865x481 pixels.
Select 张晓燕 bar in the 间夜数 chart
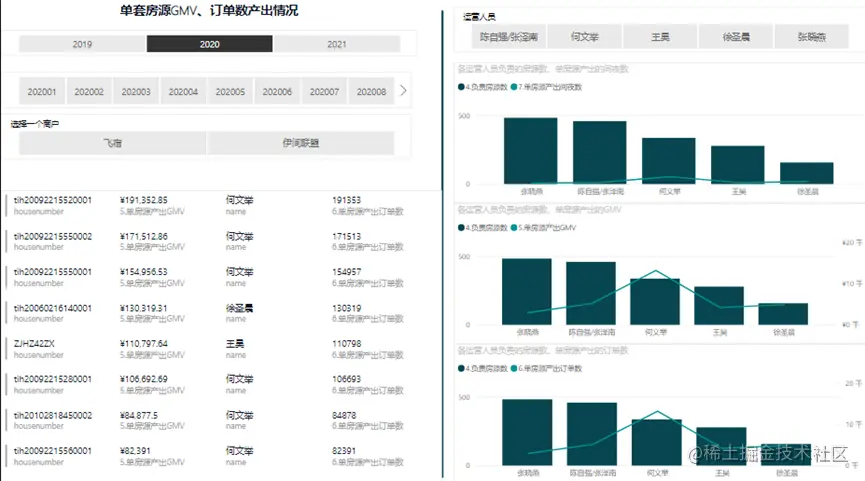531,151
